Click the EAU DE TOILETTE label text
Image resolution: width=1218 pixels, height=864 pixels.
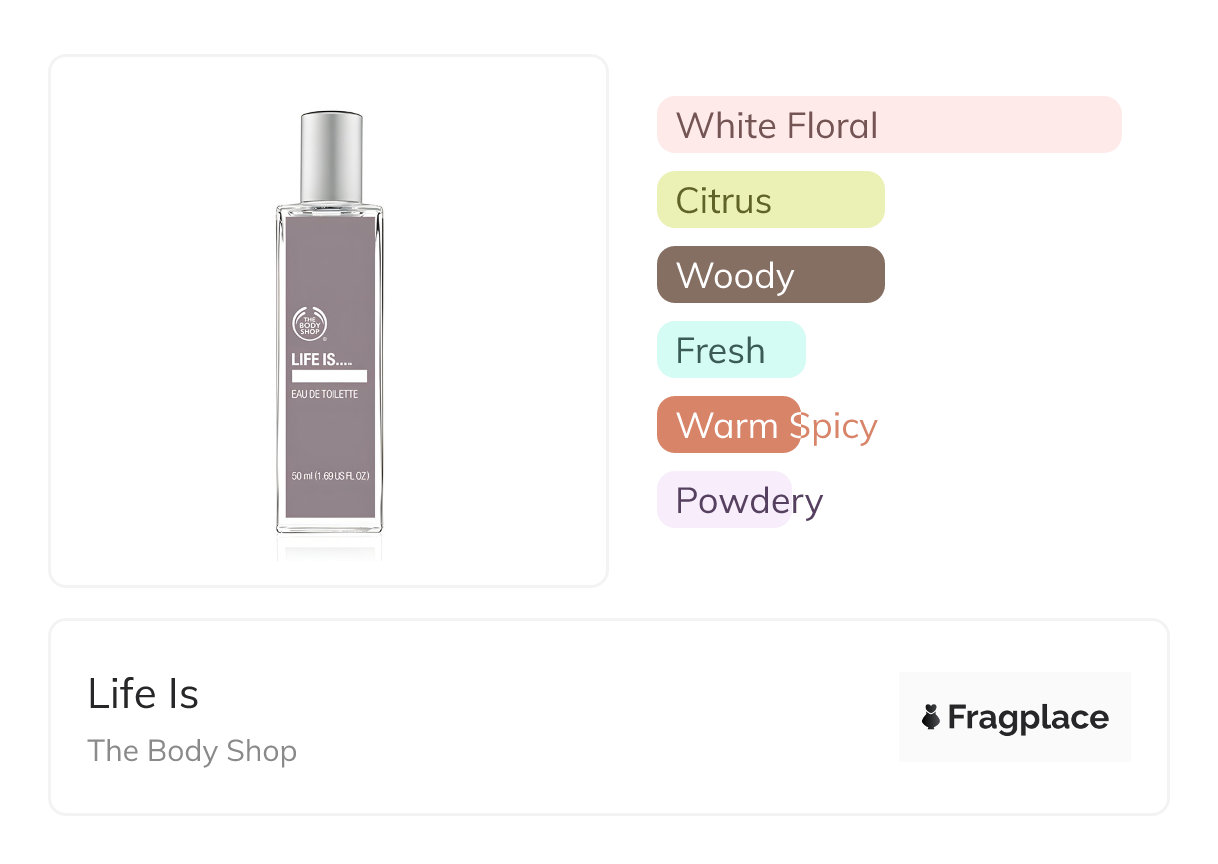[x=324, y=394]
